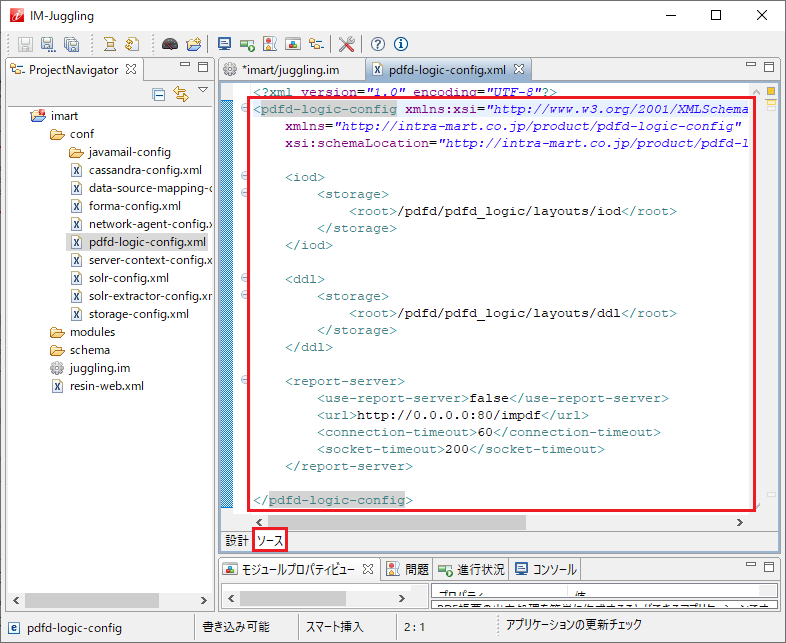Click the information (i) toolbar icon
The height and width of the screenshot is (643, 786).
(401, 44)
